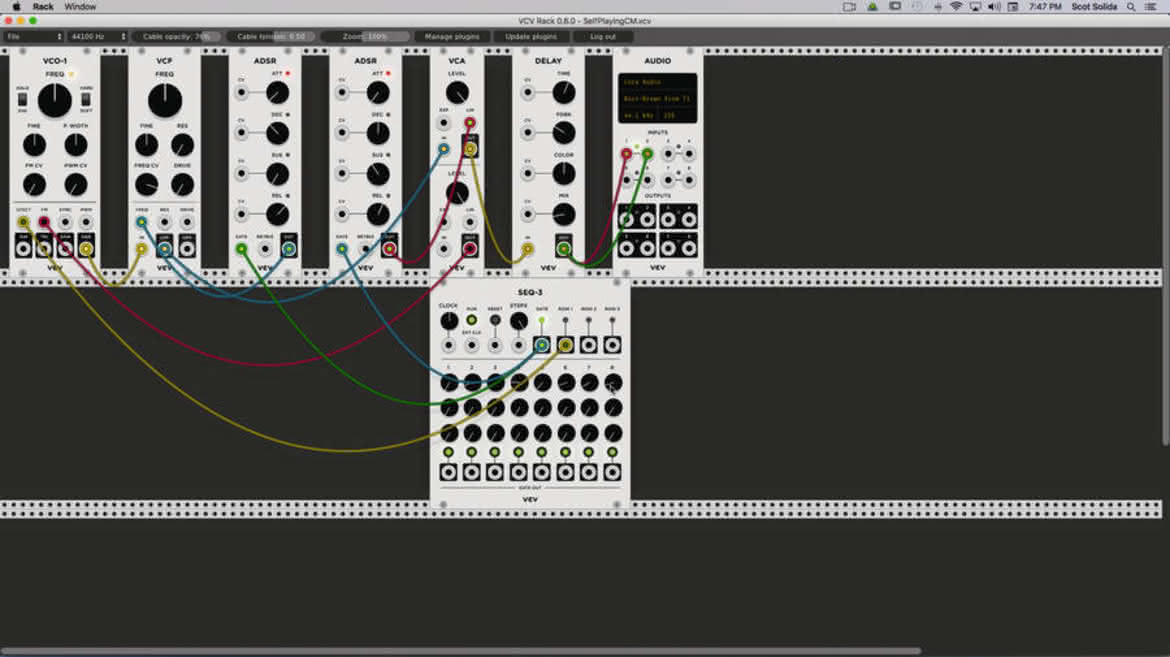Click the VCO-1 SQR output jack
This screenshot has height=657, width=1170.
pos(86,249)
